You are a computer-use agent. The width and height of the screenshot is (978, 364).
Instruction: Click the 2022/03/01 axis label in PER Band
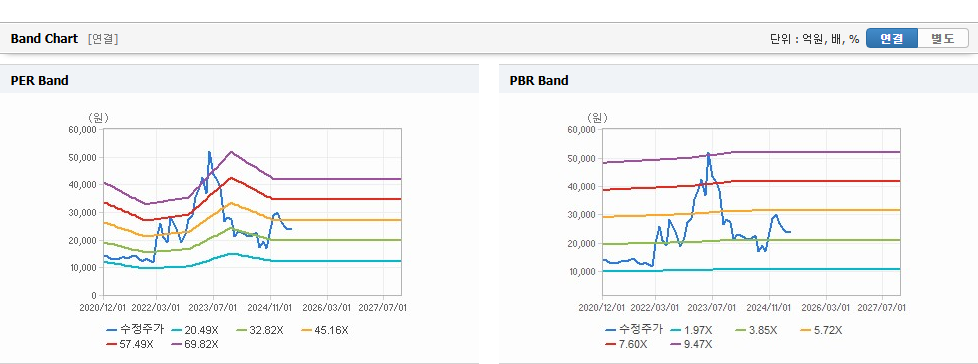point(156,307)
